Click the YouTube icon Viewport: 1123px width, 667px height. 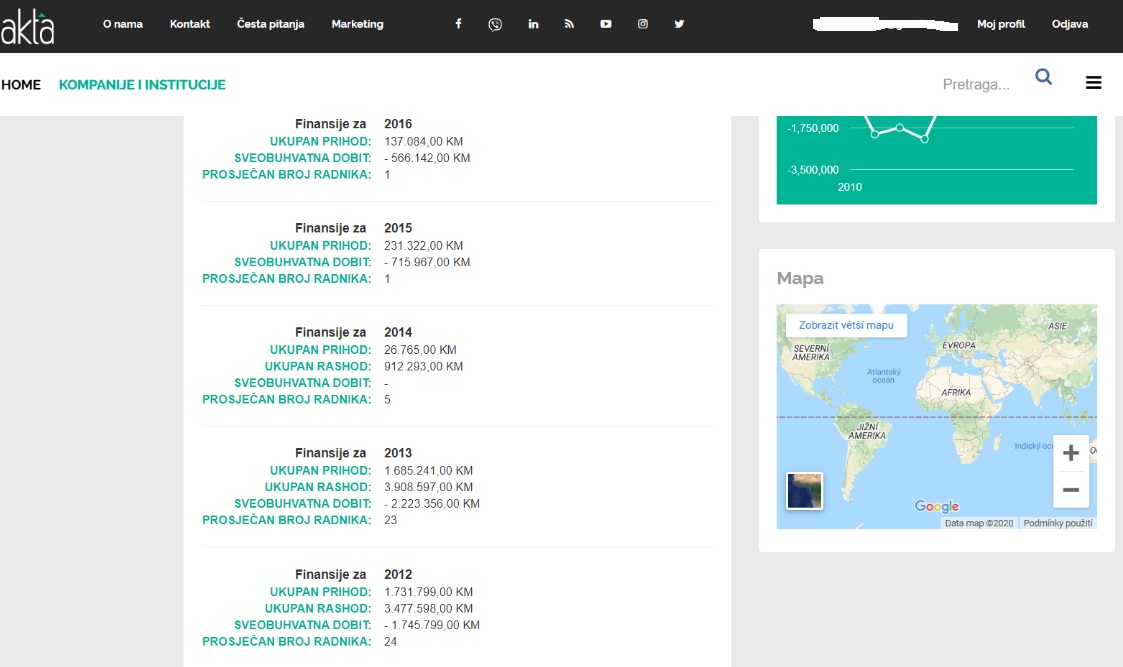coord(606,24)
